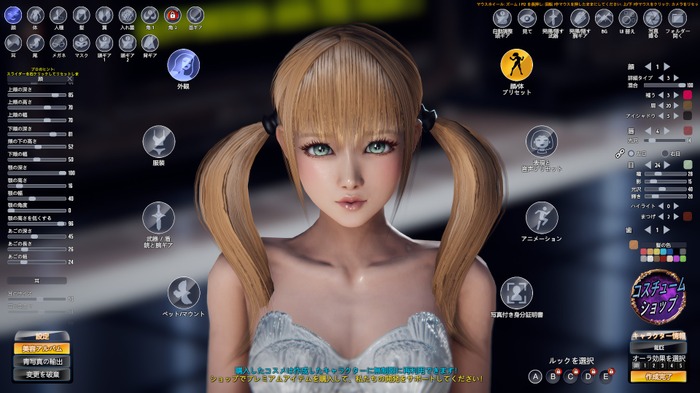Pick the green eye color swatch
Image resolution: width=700 pixels, height=393 pixels.
688,165
